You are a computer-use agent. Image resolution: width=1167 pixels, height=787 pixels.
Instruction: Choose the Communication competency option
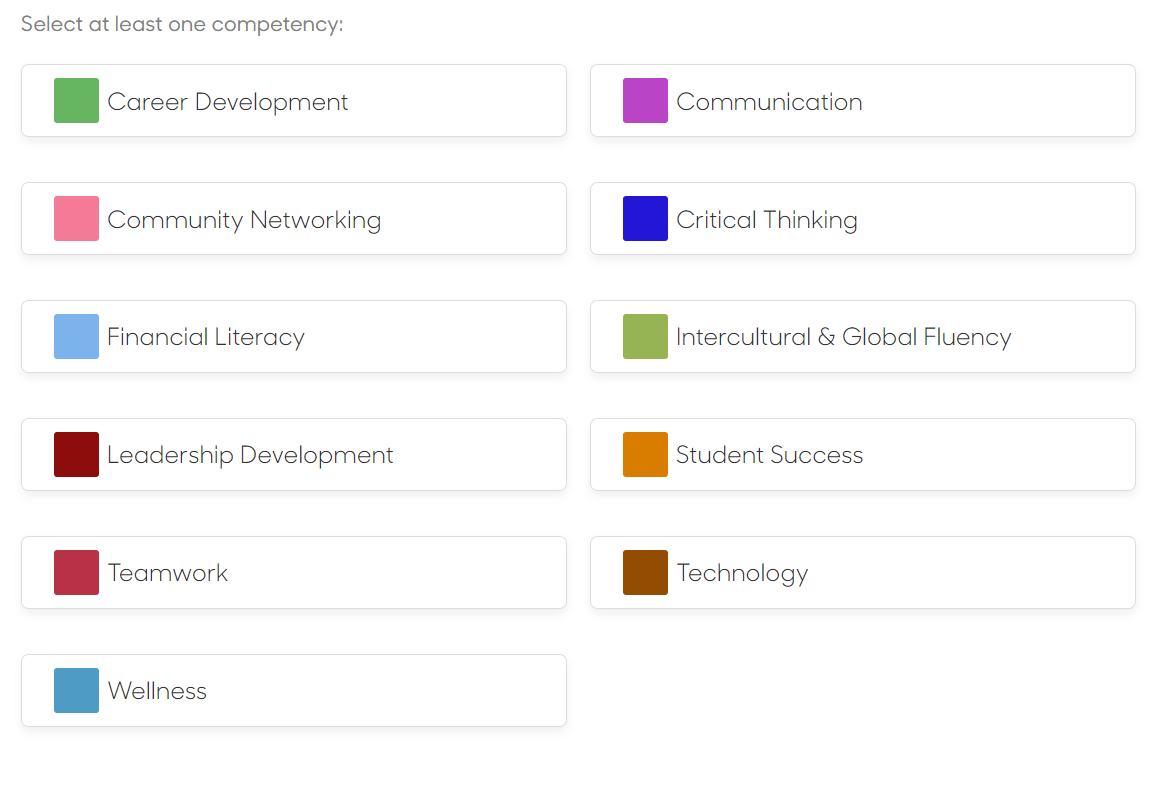pyautogui.click(x=863, y=101)
